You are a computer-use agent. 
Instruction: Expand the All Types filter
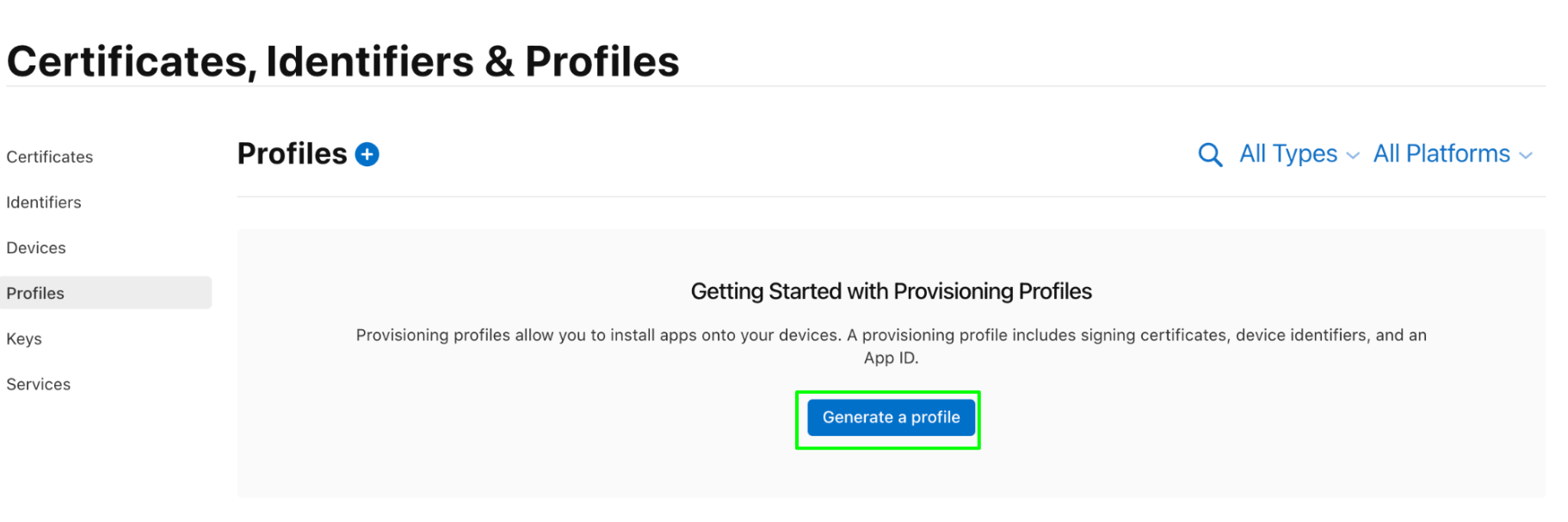(x=1299, y=154)
